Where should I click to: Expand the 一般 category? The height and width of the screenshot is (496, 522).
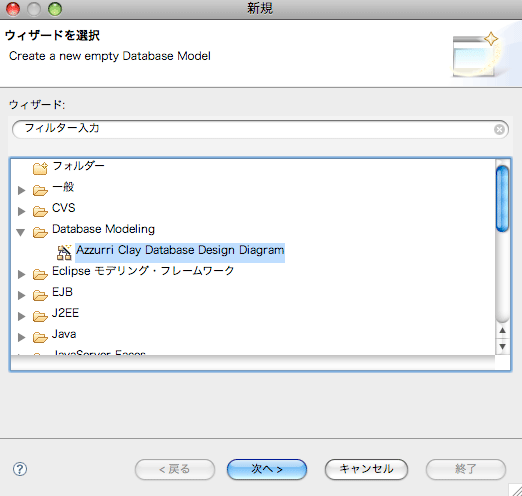tap(22, 190)
